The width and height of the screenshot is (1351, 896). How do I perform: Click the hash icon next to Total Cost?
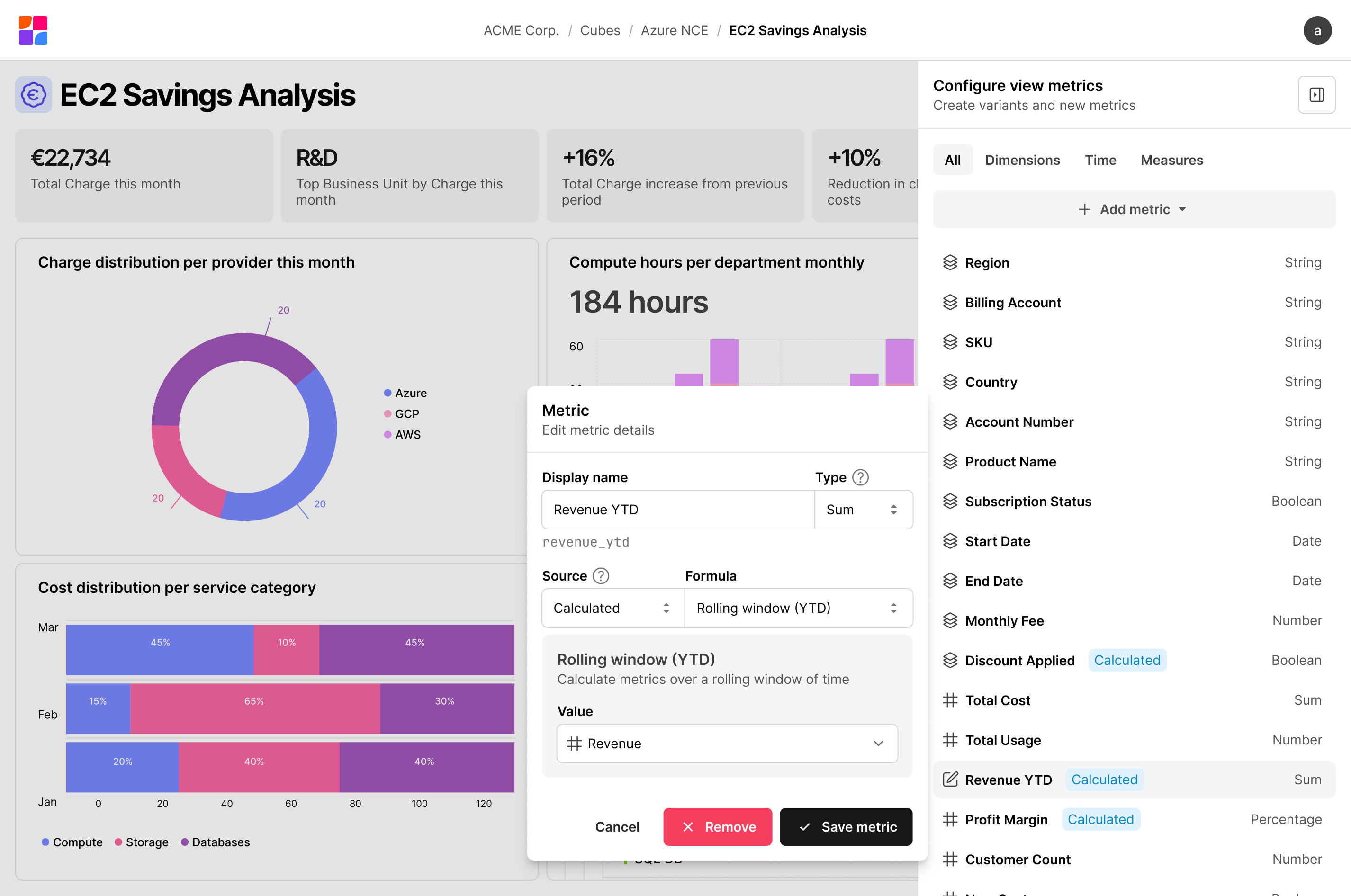950,700
